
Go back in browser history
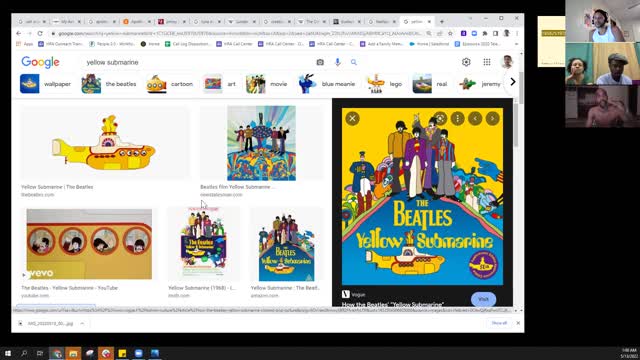pyautogui.click(x=19, y=33)
